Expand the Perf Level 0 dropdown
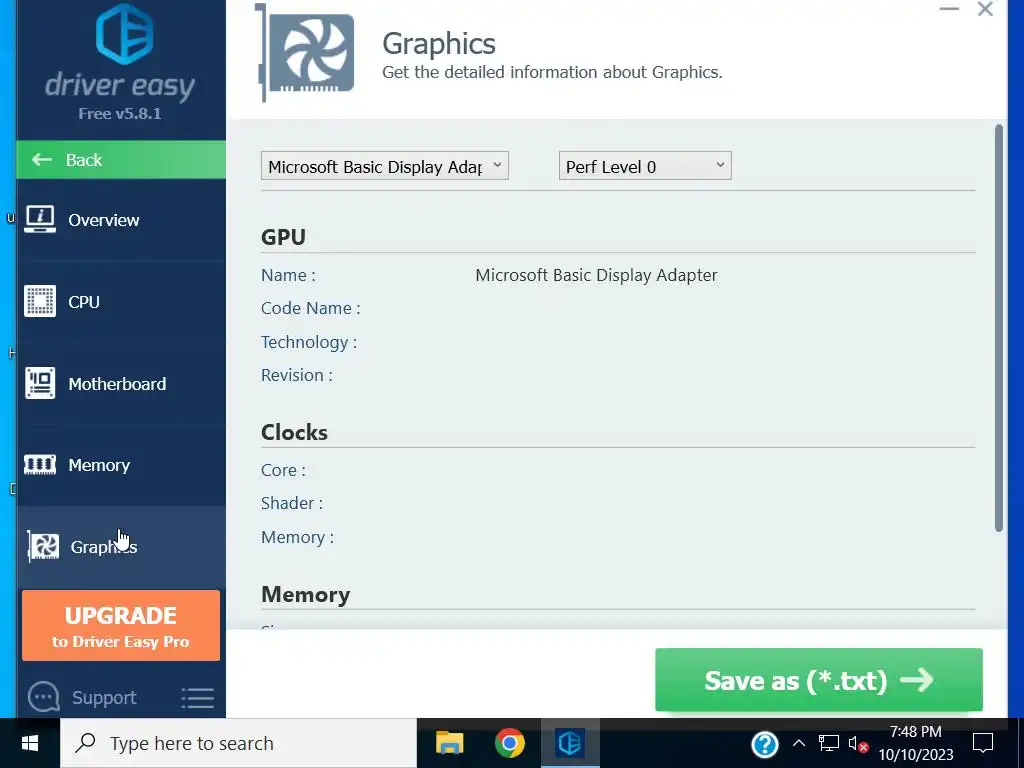The image size is (1024, 768). pos(645,166)
